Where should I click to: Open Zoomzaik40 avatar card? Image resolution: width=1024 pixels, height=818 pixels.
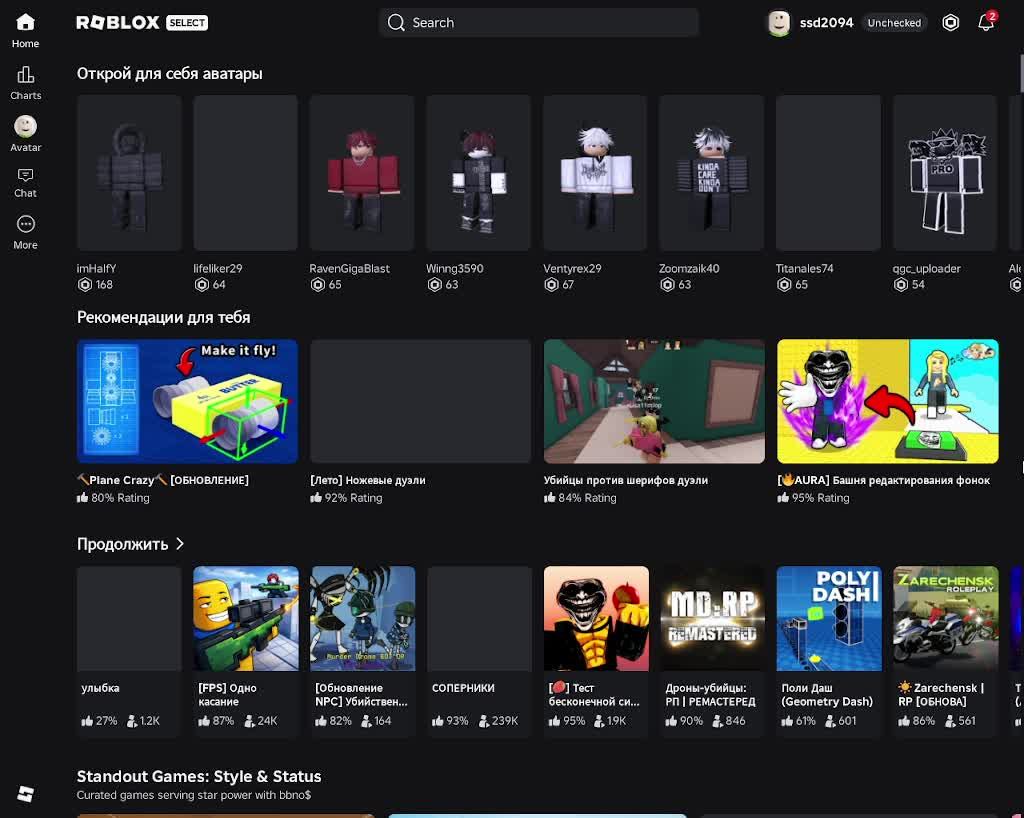pyautogui.click(x=711, y=173)
